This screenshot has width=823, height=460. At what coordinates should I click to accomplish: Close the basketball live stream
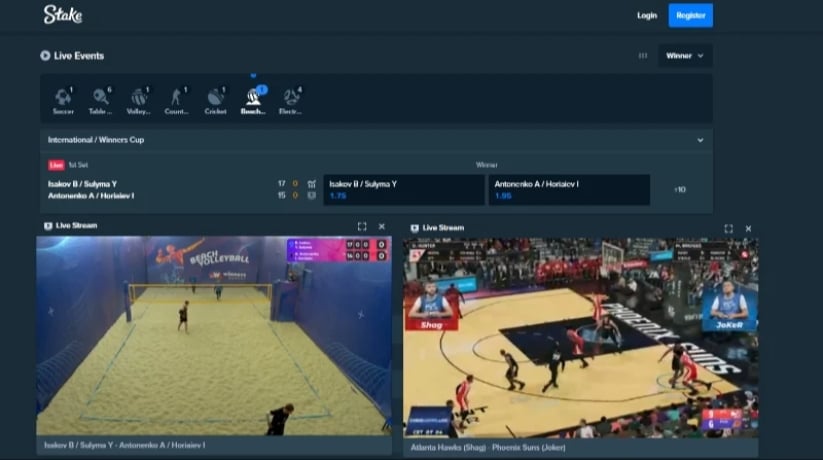tap(748, 228)
